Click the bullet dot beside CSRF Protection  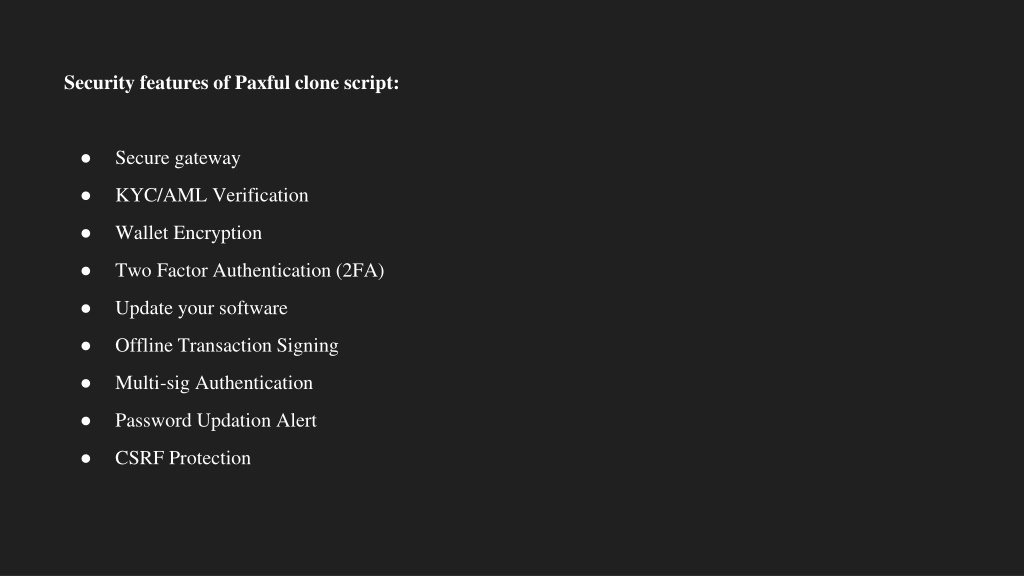(86, 458)
